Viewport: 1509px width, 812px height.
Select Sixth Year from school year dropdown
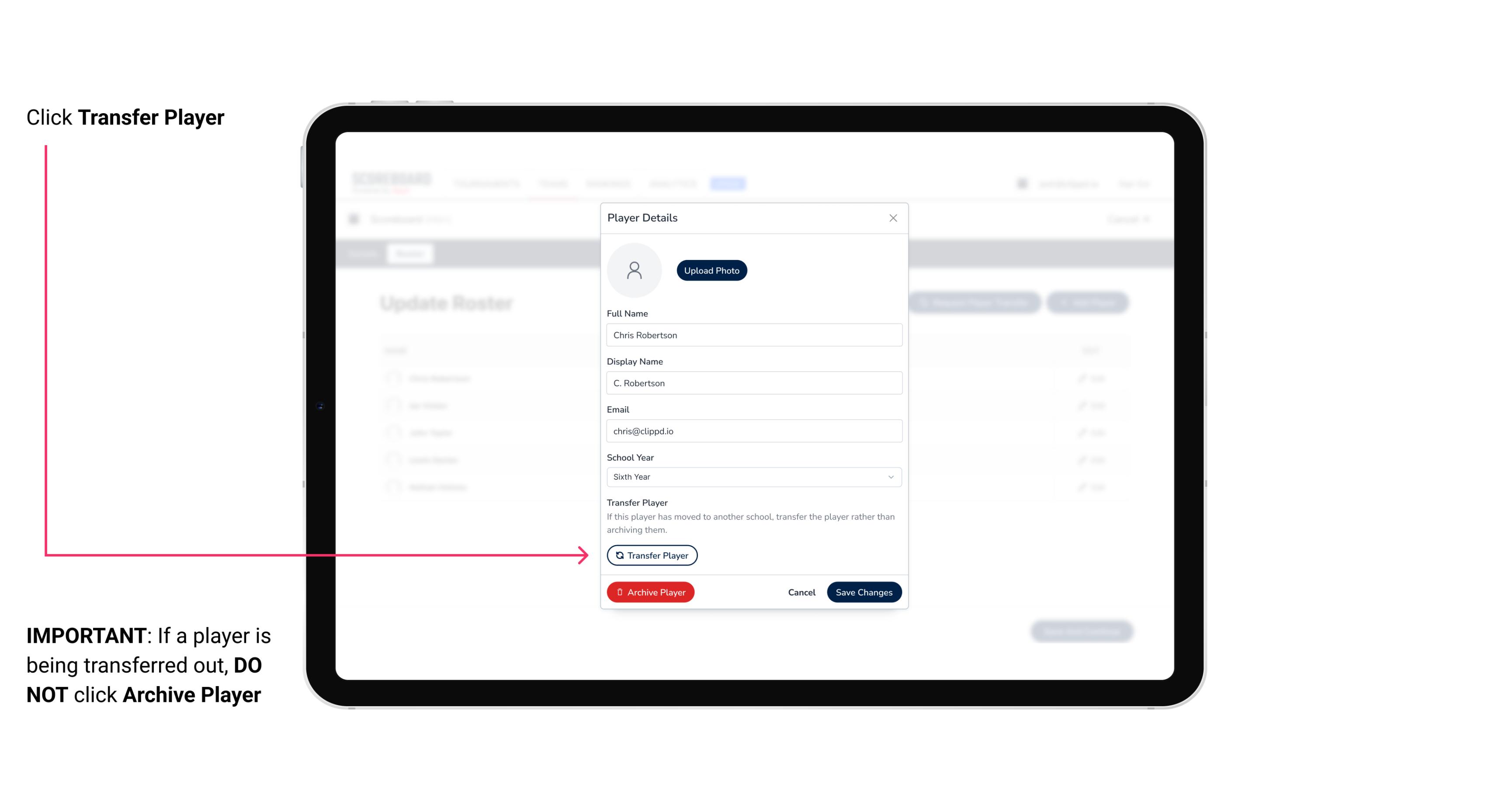pyautogui.click(x=753, y=475)
